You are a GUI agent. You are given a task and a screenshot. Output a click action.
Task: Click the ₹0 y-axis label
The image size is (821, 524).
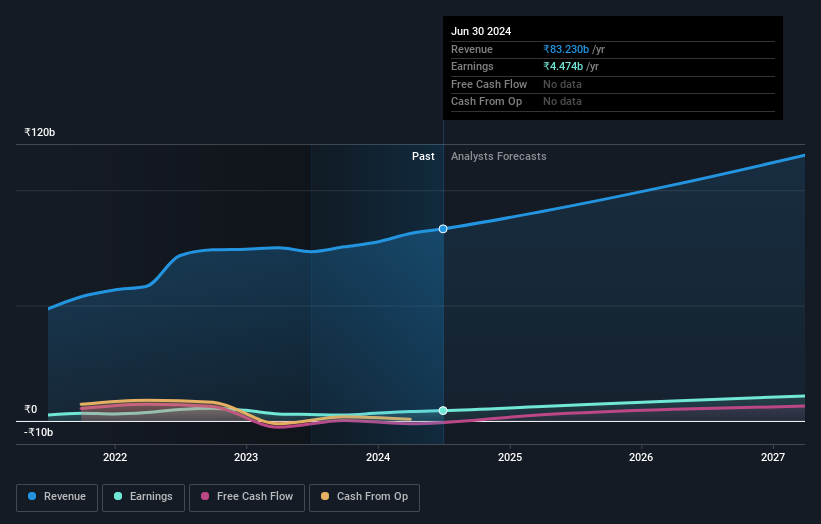click(30, 409)
